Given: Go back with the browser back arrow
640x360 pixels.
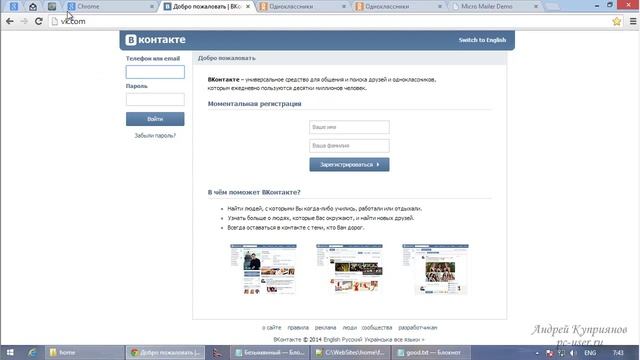Looking at the screenshot, I should (x=10, y=21).
